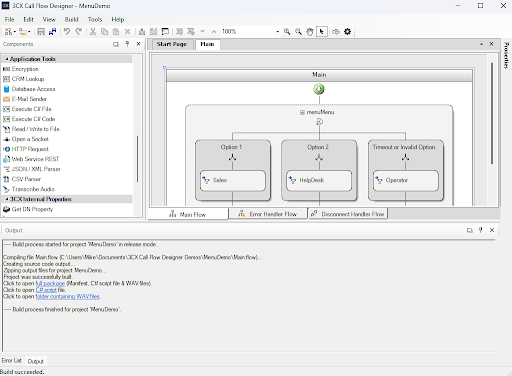Click the Option 2 branch icon
The width and height of the screenshot is (512, 376).
319,157
